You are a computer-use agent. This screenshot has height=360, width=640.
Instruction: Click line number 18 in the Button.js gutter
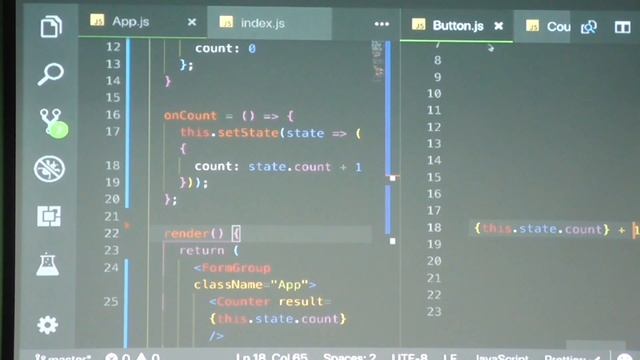point(434,227)
